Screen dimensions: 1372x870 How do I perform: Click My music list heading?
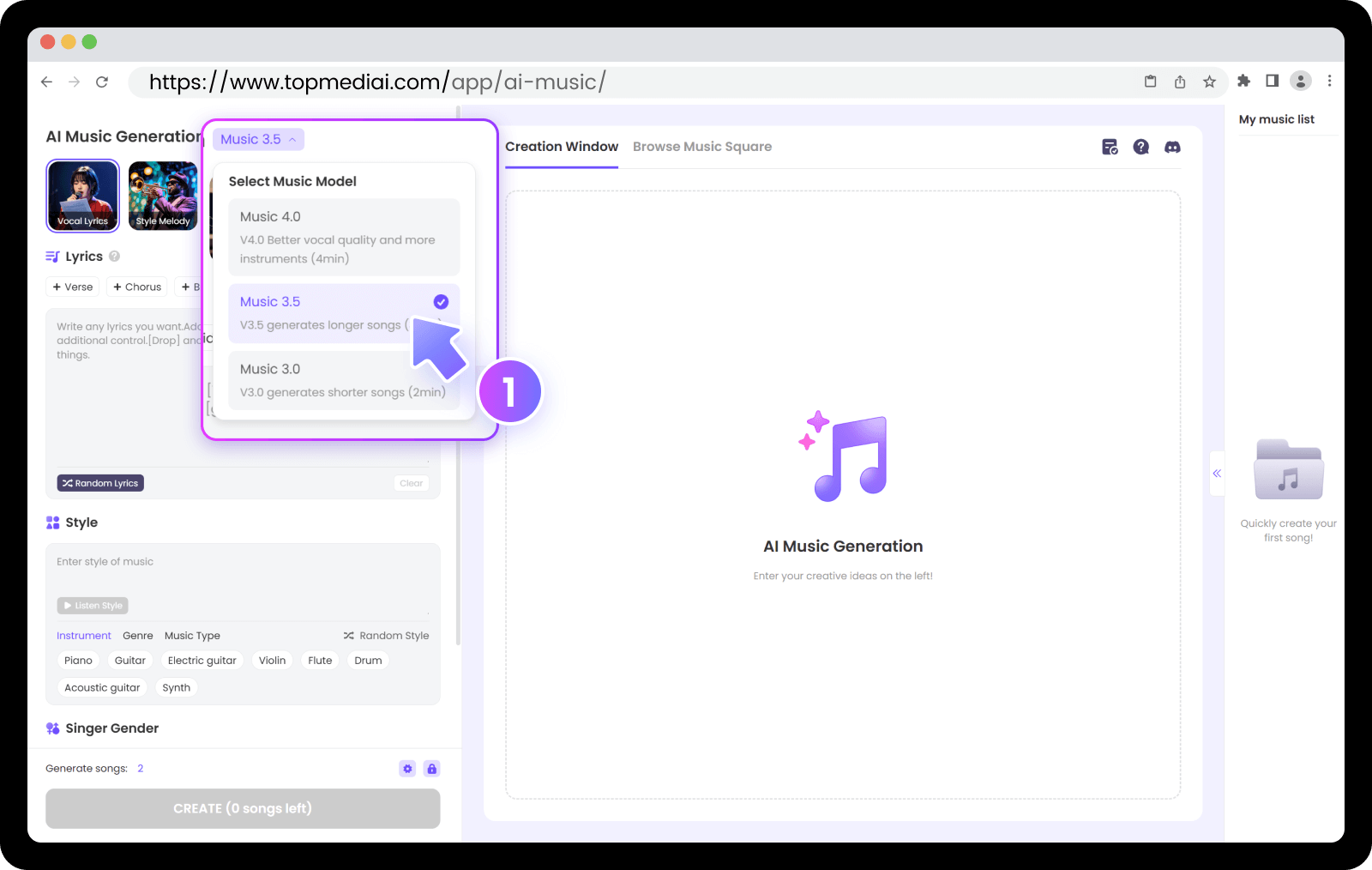tap(1276, 119)
